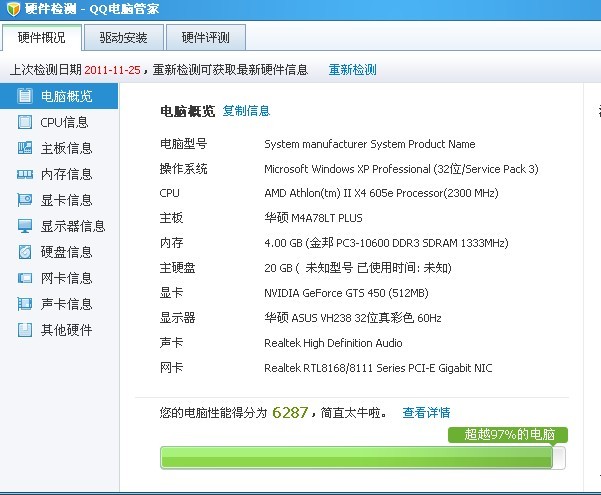Click the 20 GB 未知型号 disk value

pyautogui.click(x=358, y=268)
